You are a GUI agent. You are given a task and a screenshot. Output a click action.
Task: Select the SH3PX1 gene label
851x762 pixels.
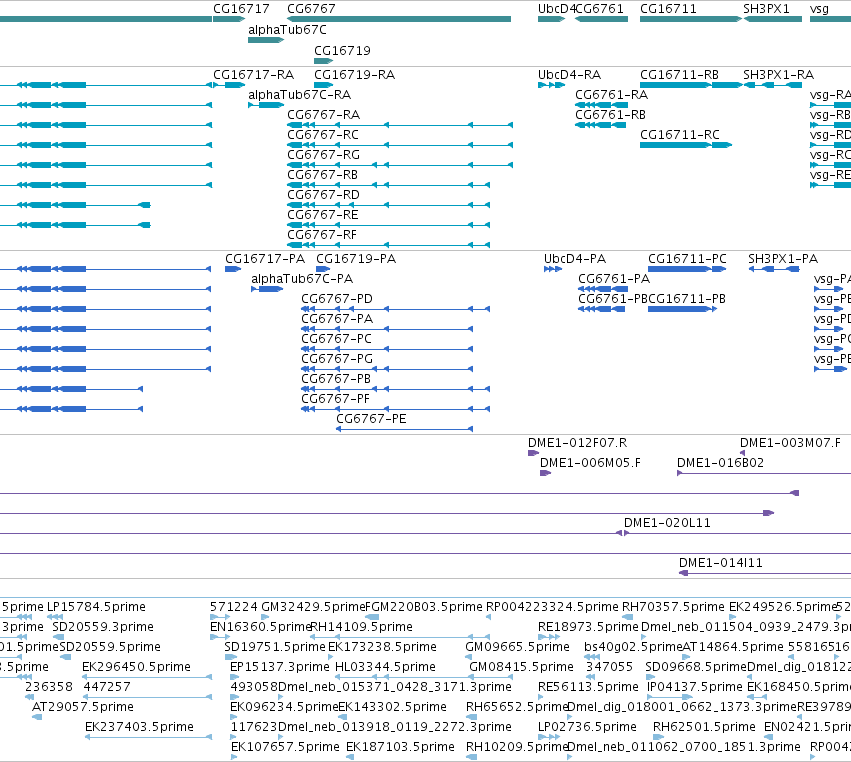(766, 9)
